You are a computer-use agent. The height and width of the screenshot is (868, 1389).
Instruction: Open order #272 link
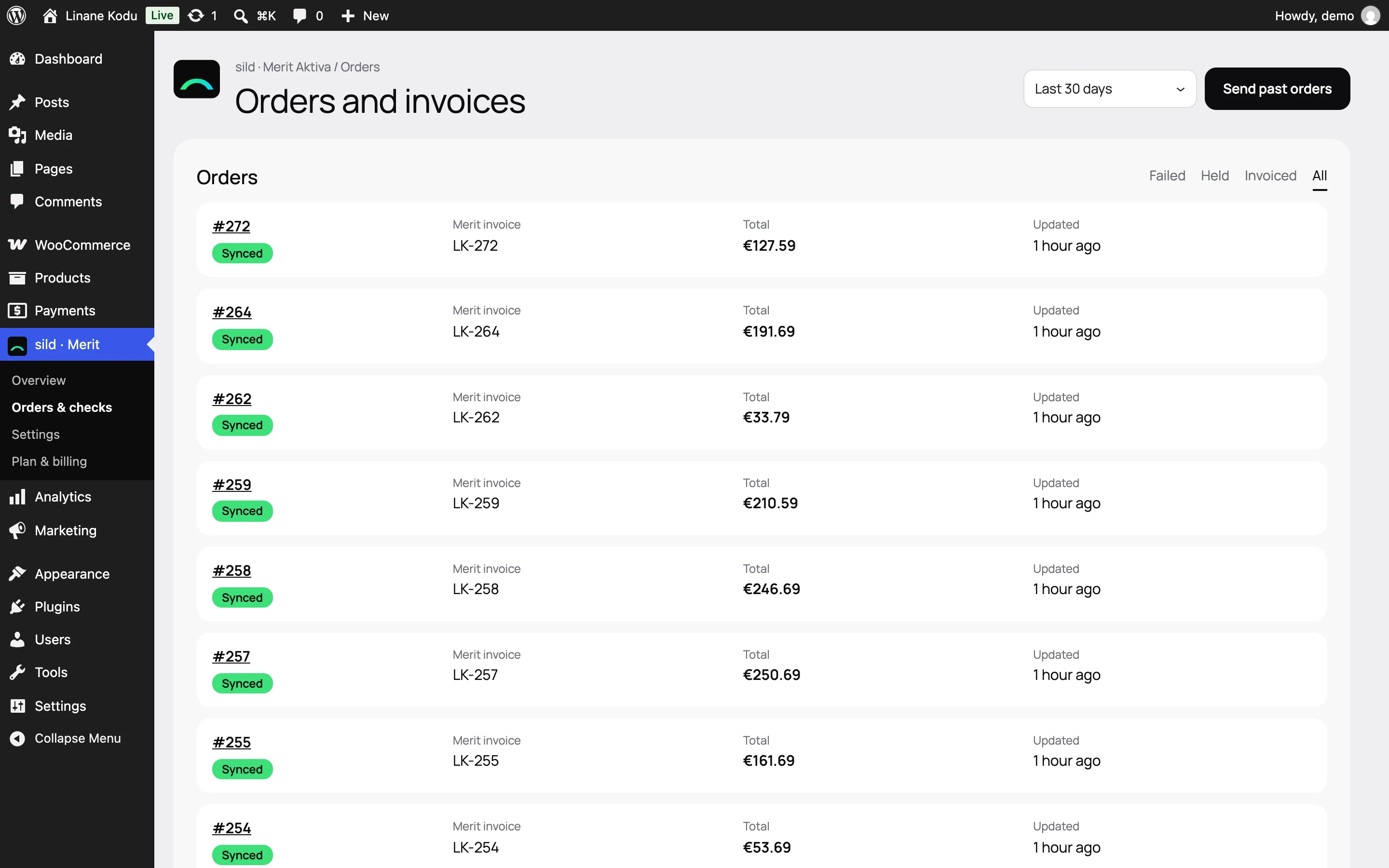pos(231,226)
